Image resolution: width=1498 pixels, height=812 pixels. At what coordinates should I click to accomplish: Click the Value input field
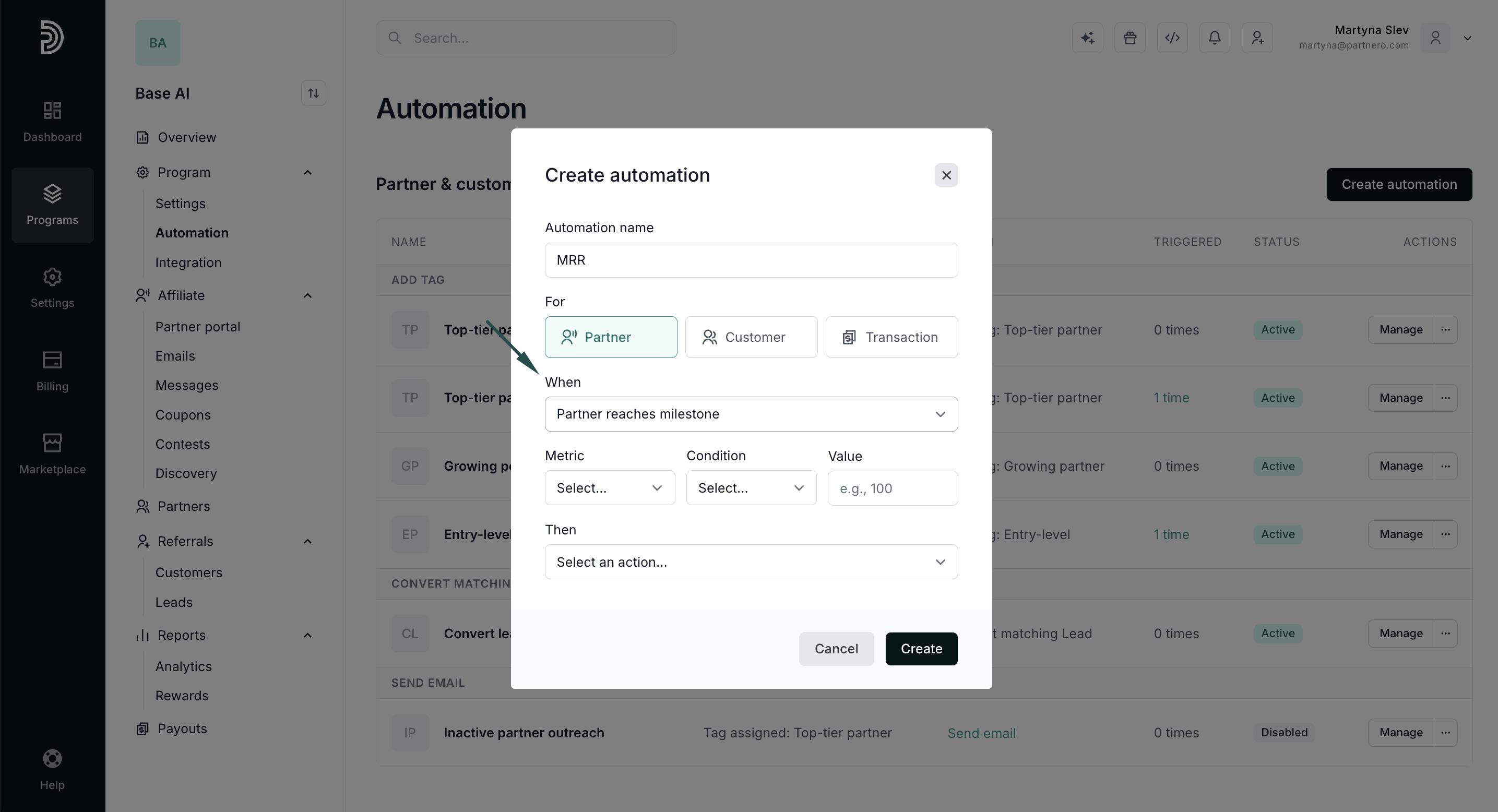(x=893, y=488)
